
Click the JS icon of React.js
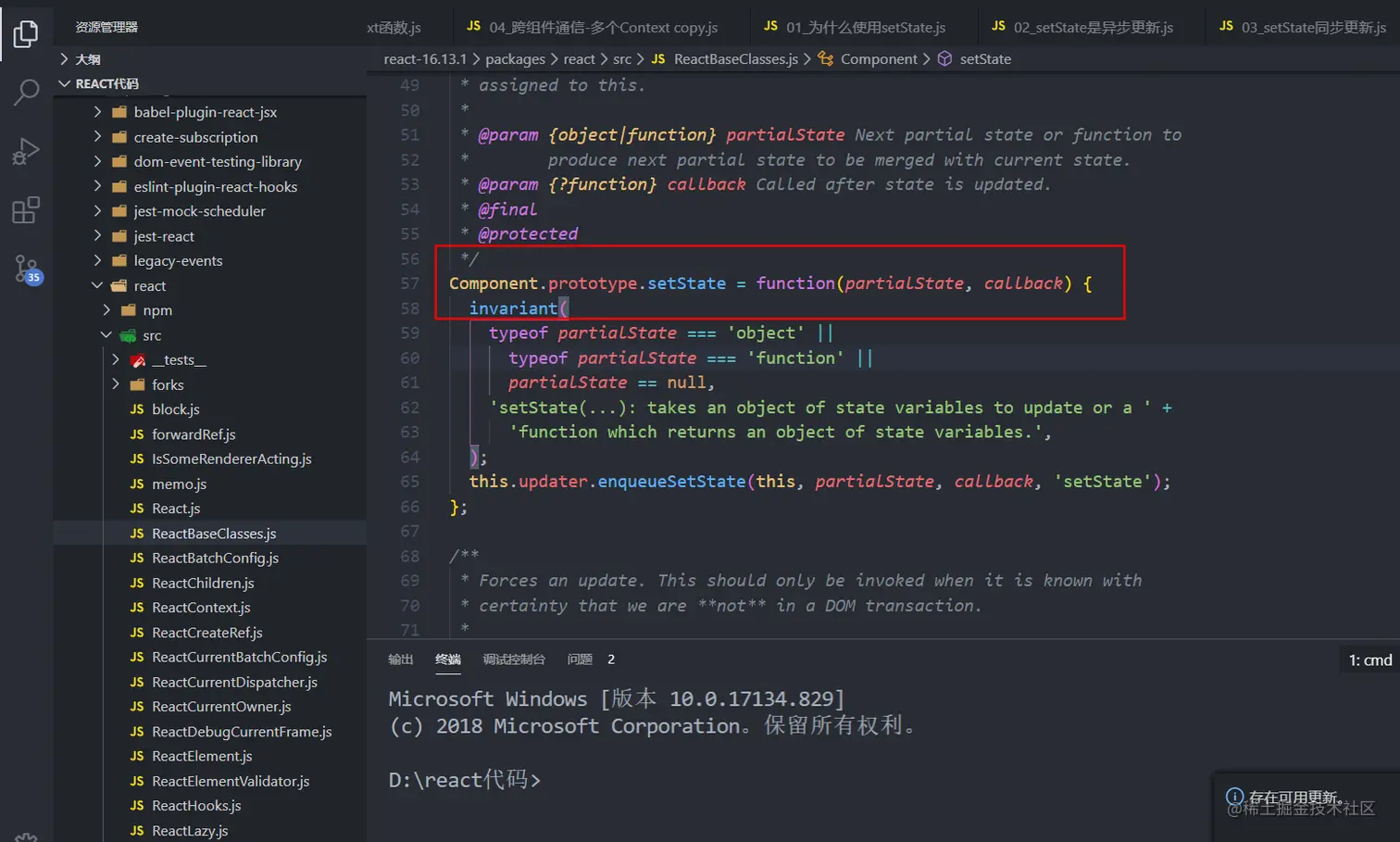(x=137, y=509)
